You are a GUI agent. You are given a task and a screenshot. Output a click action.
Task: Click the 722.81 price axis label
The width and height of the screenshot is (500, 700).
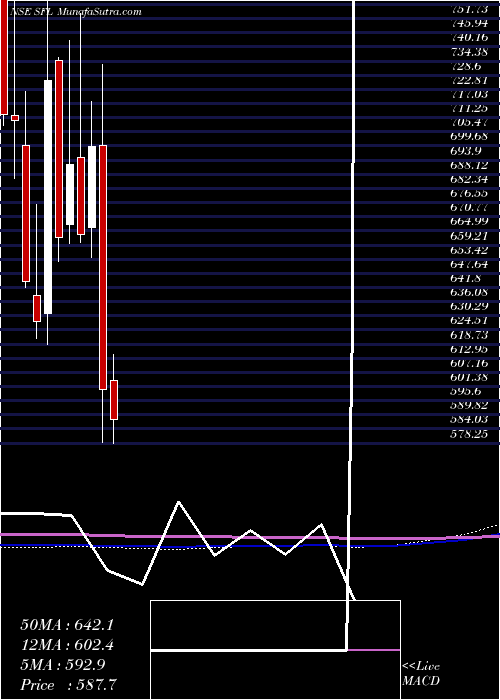[x=469, y=81]
